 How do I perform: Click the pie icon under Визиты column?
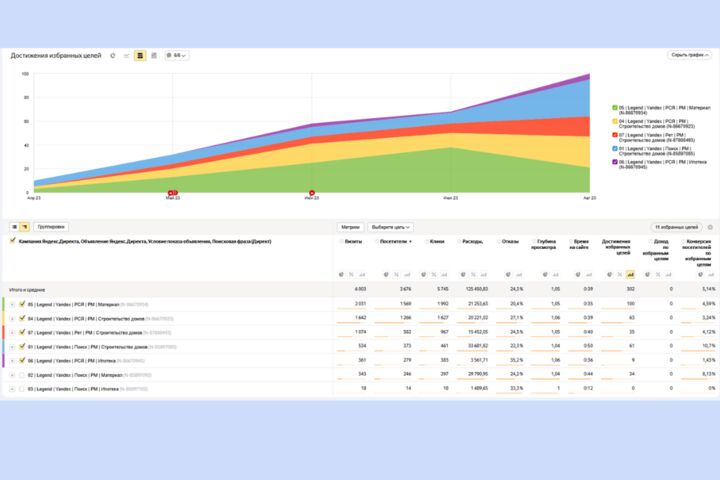[x=341, y=275]
